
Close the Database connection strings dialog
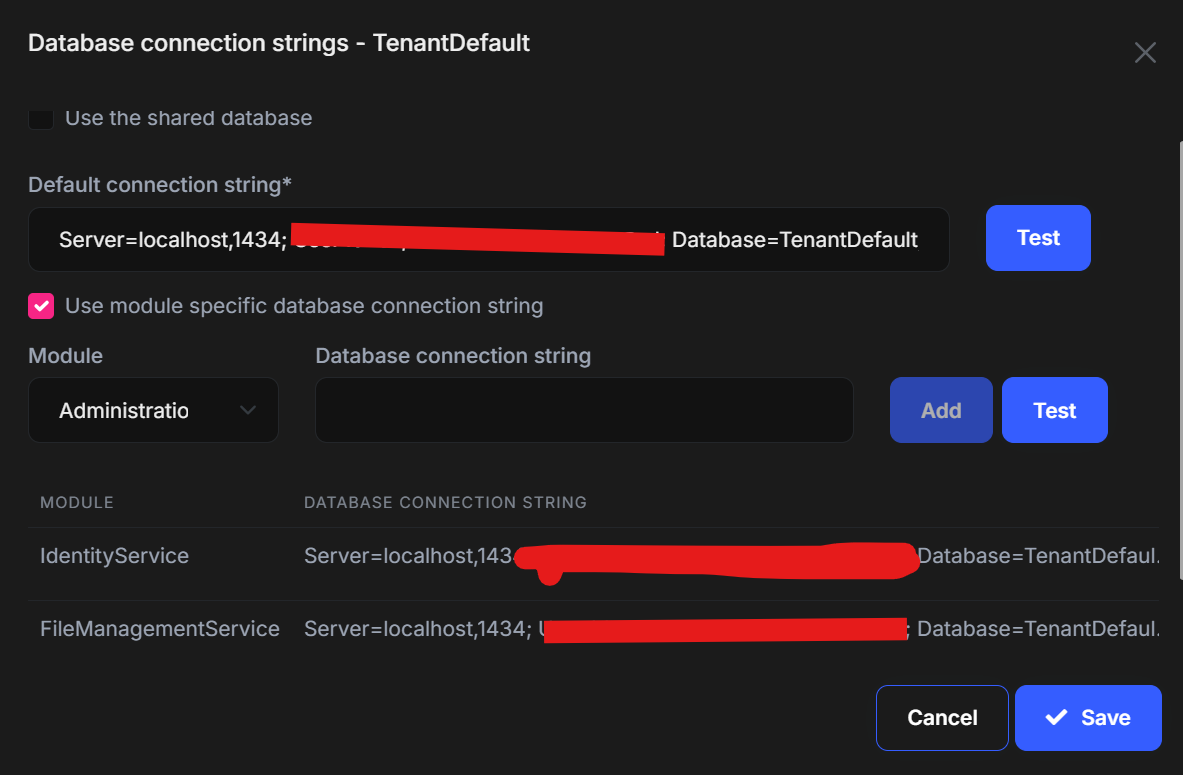tap(1145, 53)
